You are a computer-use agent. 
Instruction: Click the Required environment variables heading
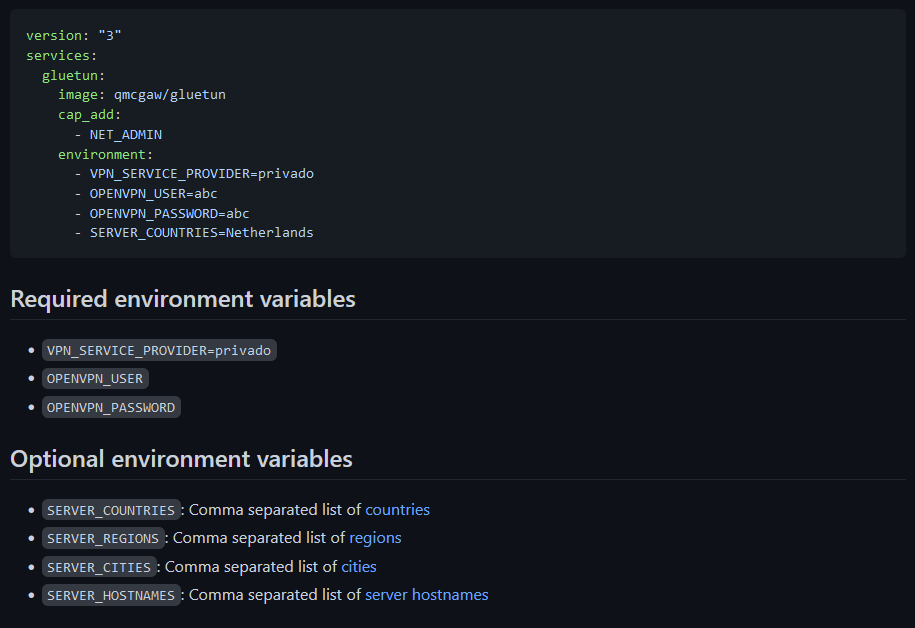pos(183,299)
